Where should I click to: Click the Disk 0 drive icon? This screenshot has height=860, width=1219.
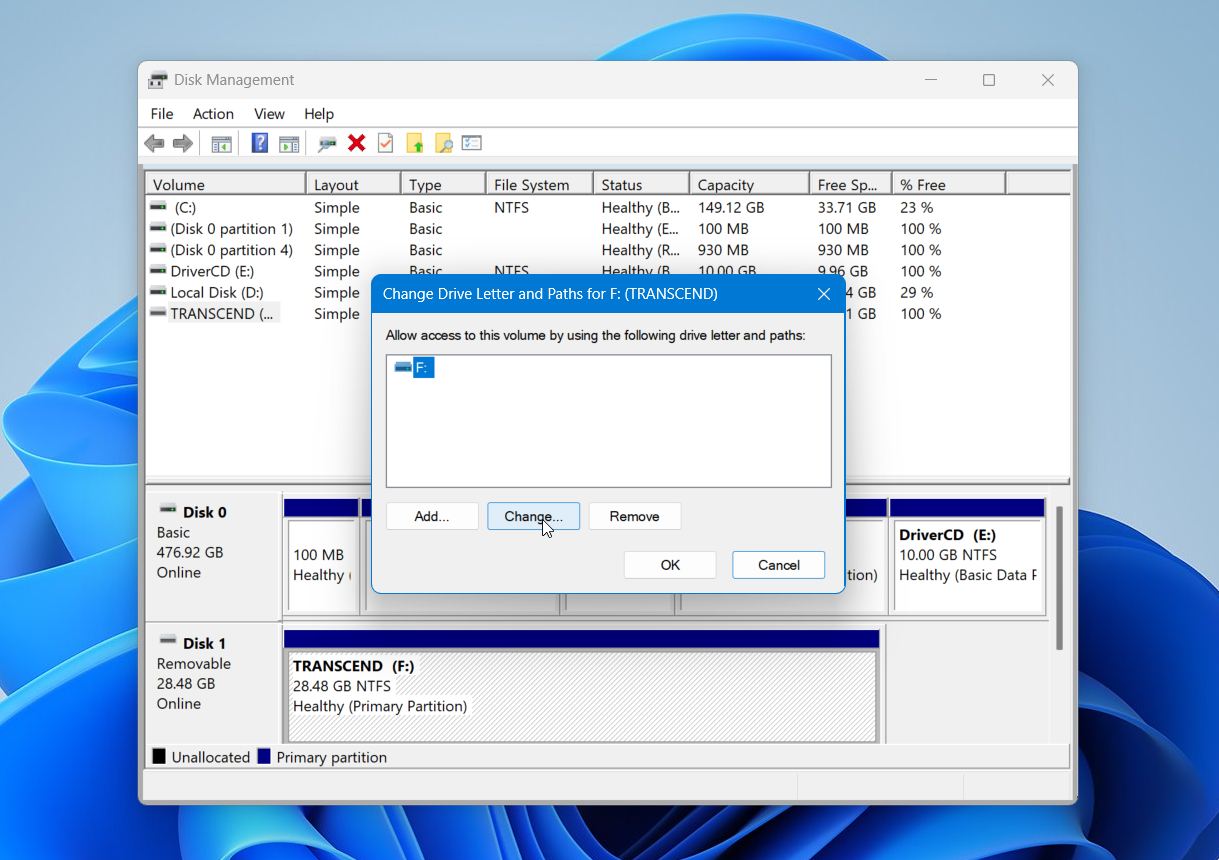click(x=168, y=510)
